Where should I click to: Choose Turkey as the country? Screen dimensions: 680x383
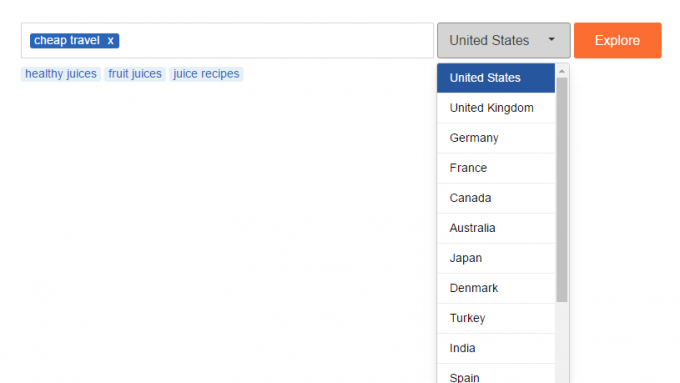(496, 318)
